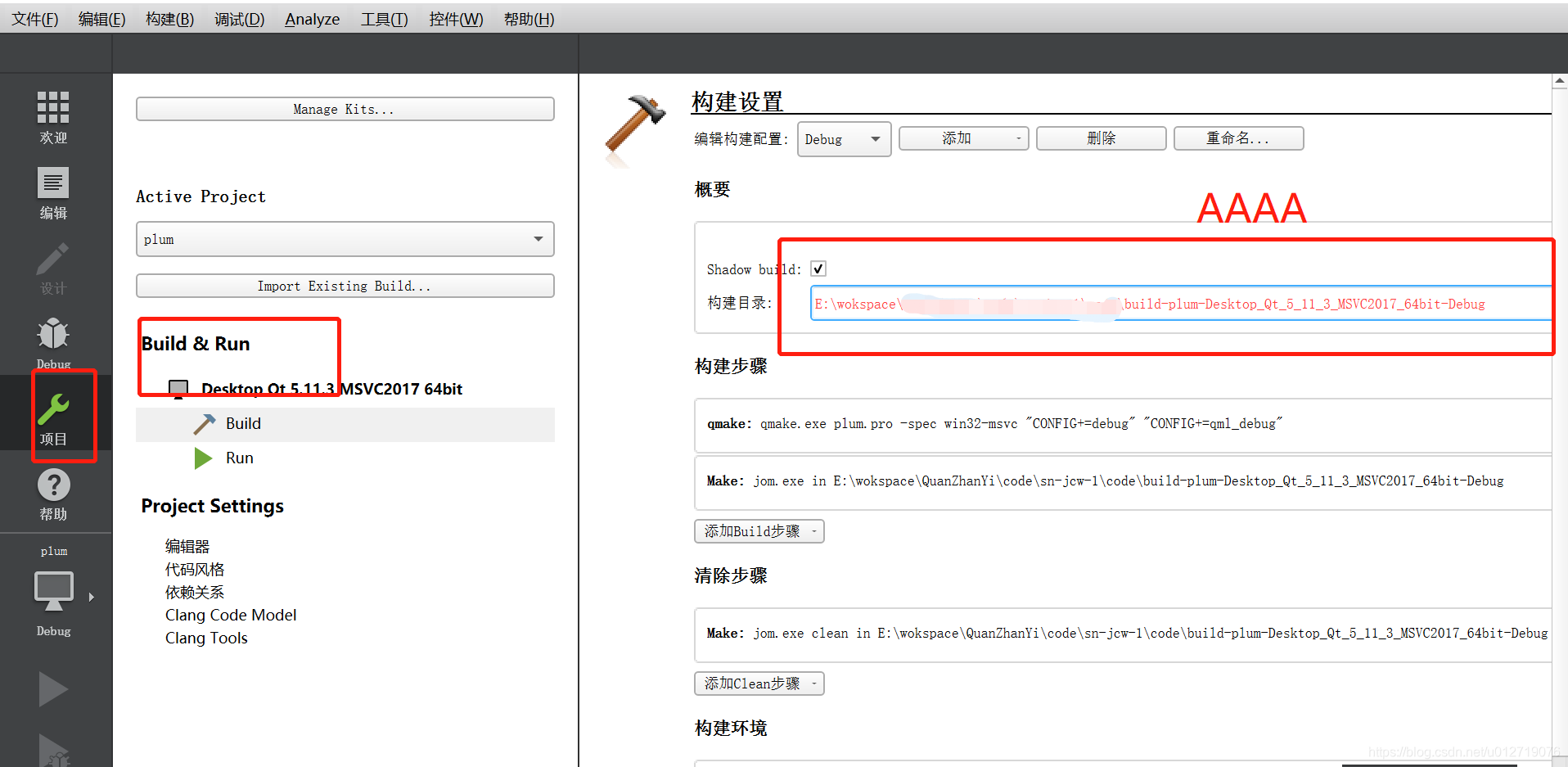
Task: Open the 工具(T) menu
Action: 385,19
